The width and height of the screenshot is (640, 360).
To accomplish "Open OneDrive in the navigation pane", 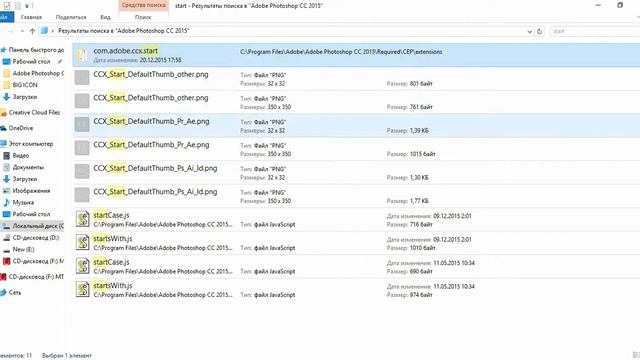I will pos(21,128).
